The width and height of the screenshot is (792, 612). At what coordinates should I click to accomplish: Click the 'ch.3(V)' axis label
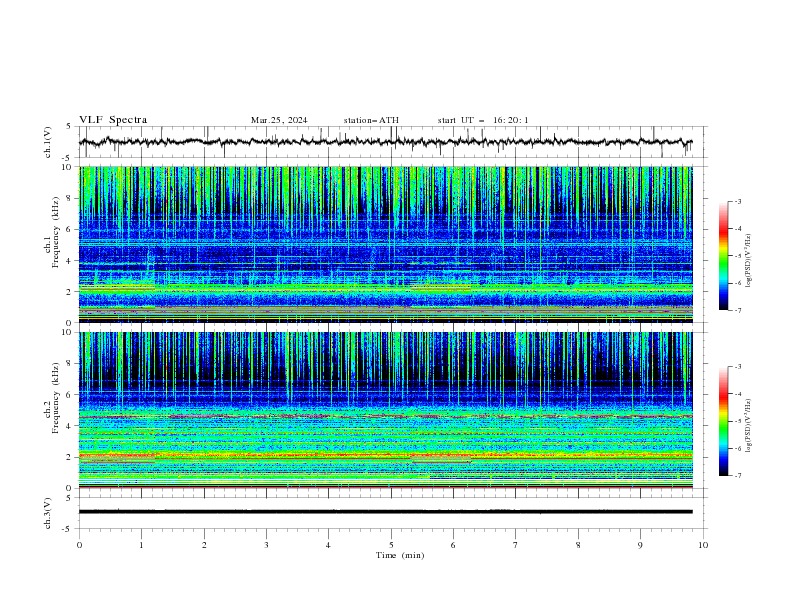48,513
